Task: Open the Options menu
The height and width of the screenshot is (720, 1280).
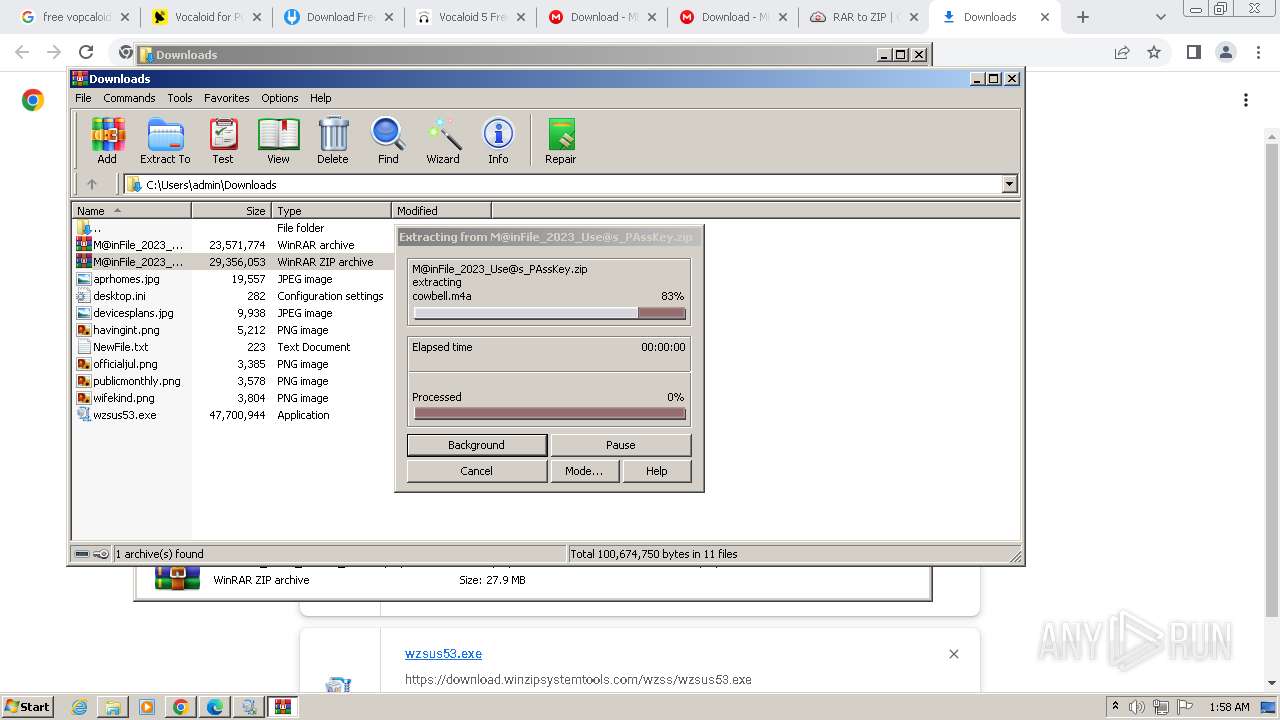Action: (280, 98)
